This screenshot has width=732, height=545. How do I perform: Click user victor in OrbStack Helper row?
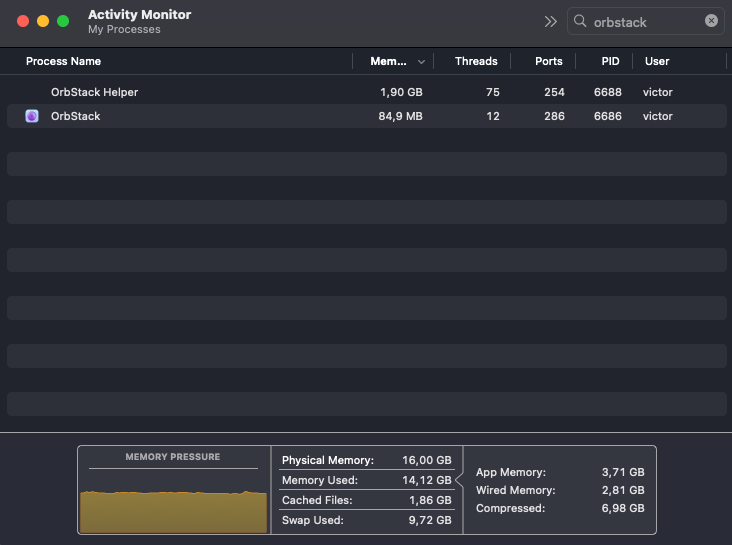[657, 92]
